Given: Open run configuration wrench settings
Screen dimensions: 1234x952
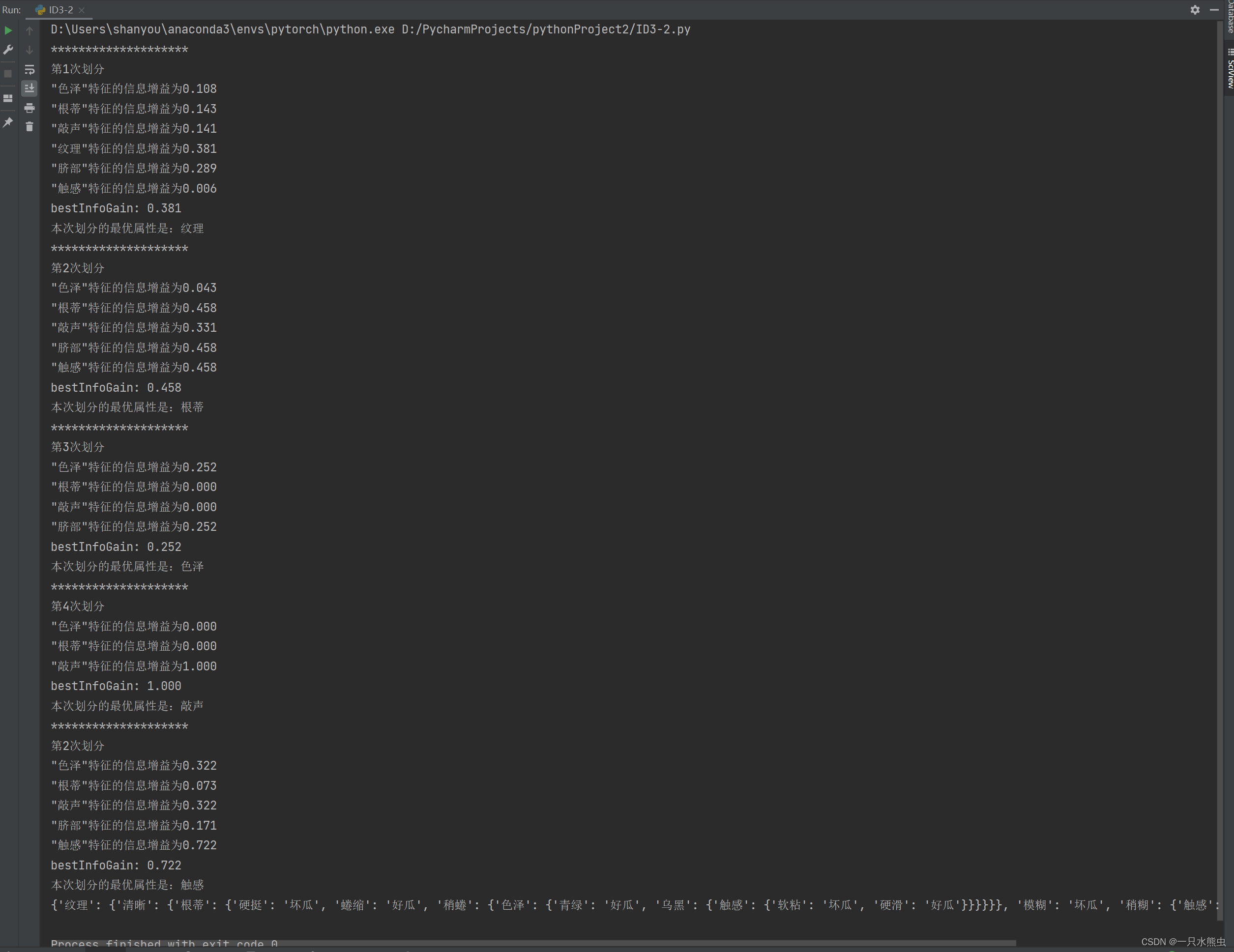Looking at the screenshot, I should pyautogui.click(x=8, y=50).
